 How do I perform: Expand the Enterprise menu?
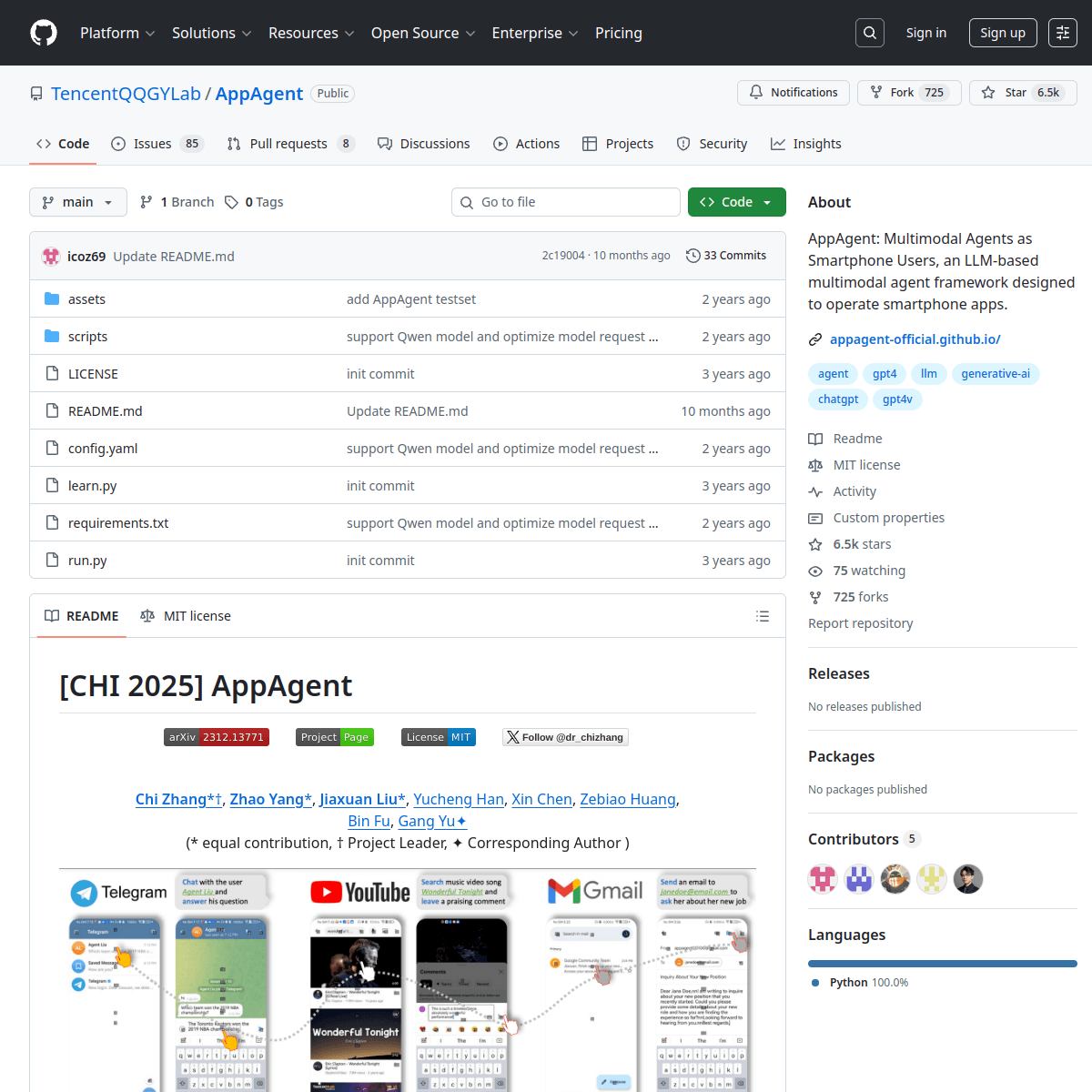coord(535,33)
